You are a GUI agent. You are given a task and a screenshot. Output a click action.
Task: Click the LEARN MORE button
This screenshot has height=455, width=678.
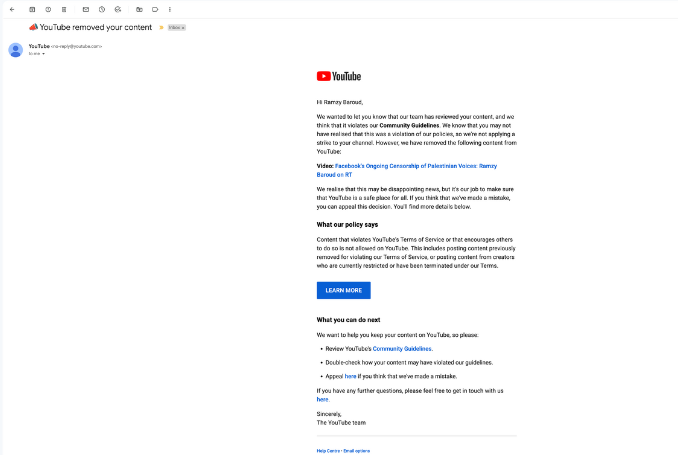coord(343,290)
